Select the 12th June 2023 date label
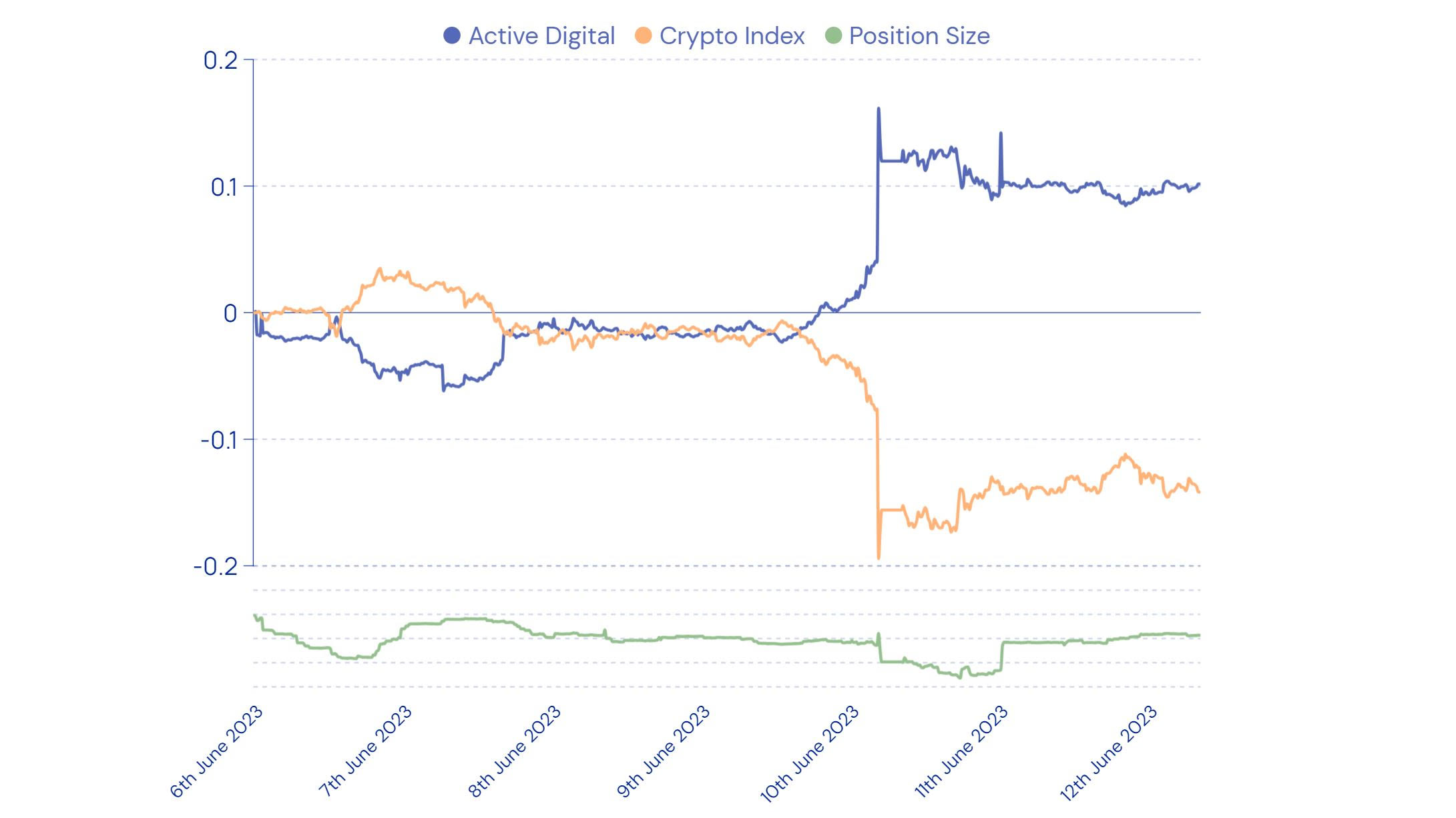1456x818 pixels. coord(1108,753)
